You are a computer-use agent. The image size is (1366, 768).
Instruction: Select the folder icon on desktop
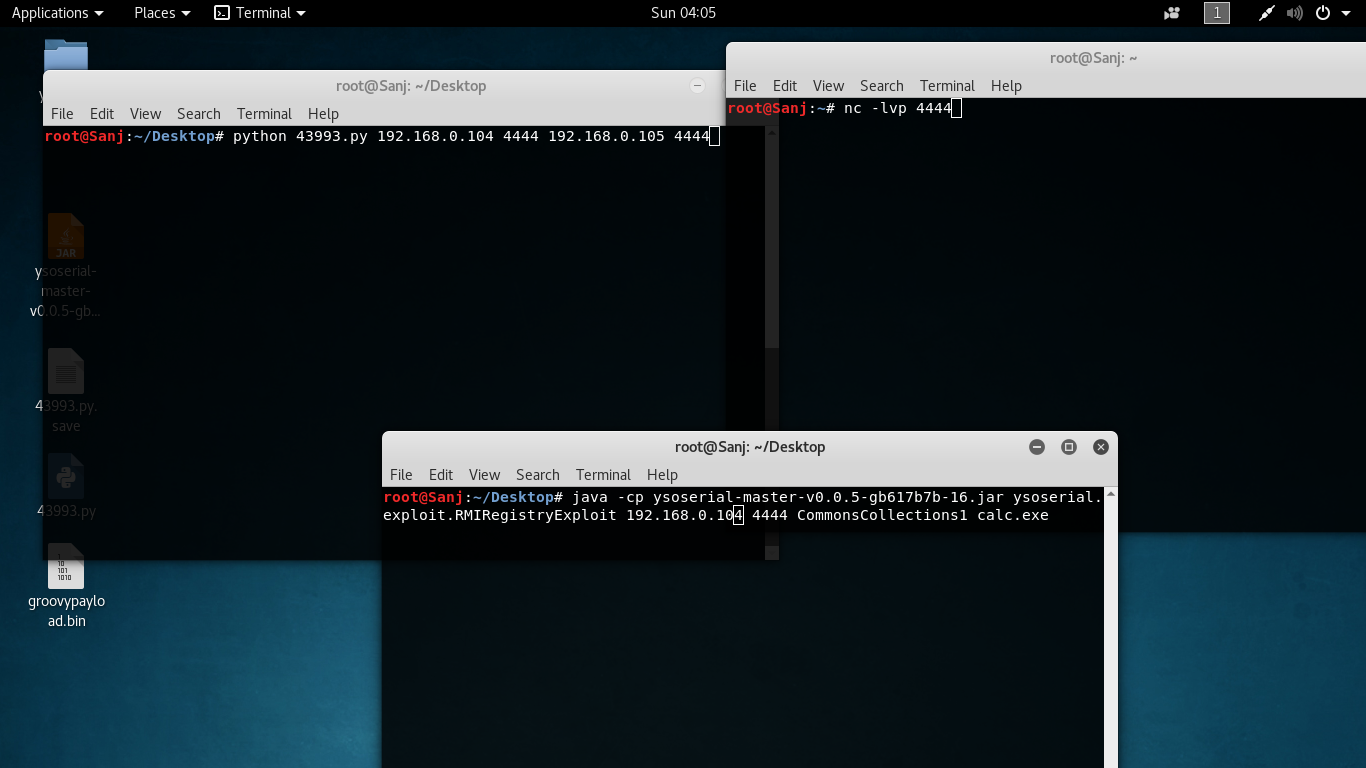[x=66, y=56]
